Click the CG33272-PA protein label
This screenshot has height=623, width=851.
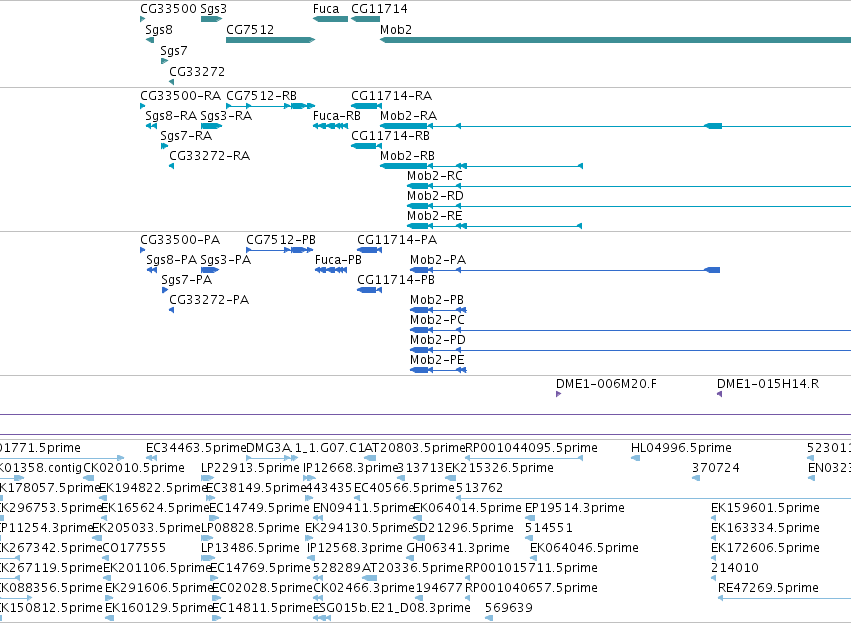coord(209,300)
